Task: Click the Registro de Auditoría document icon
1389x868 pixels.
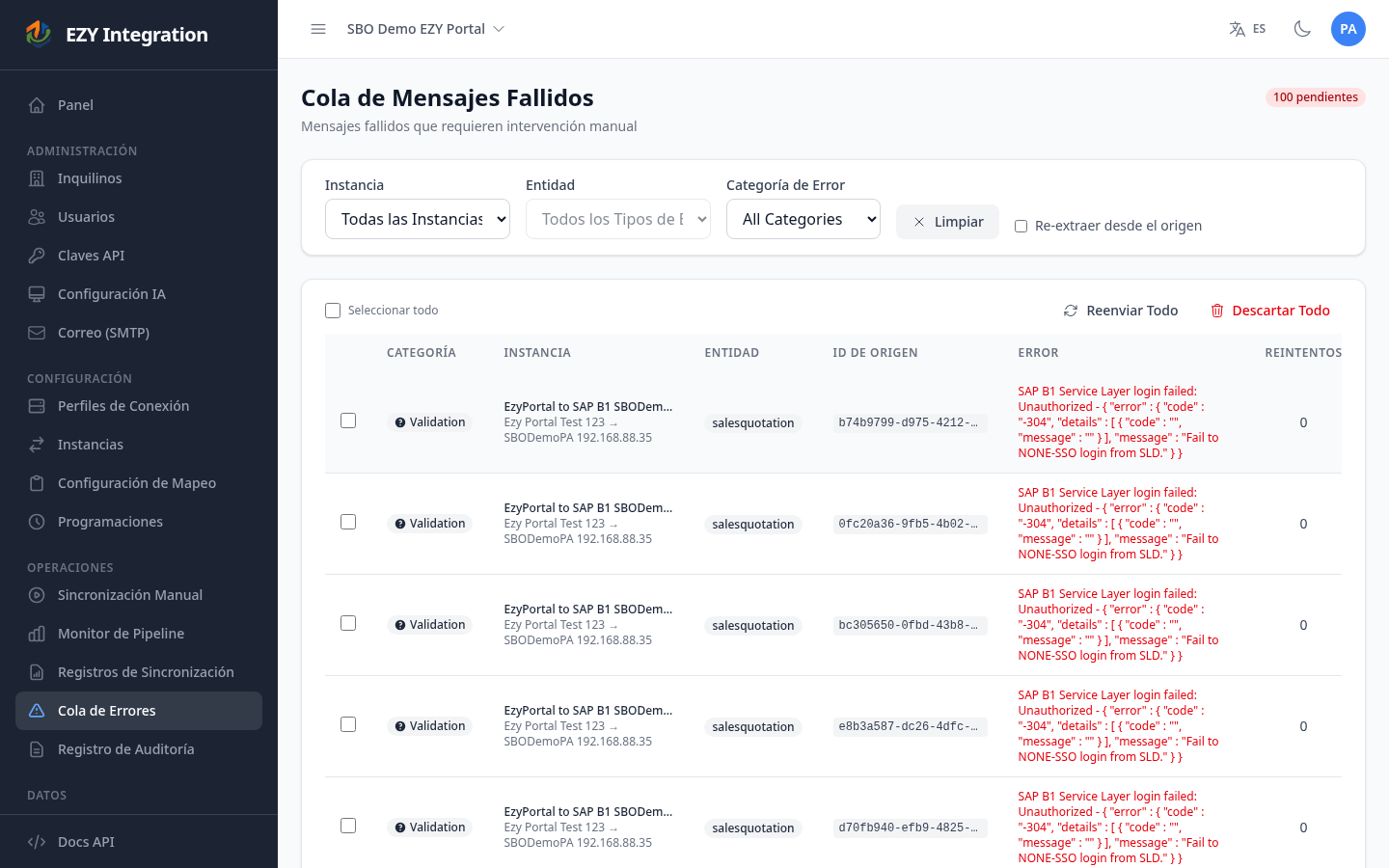Action: pyautogui.click(x=37, y=749)
